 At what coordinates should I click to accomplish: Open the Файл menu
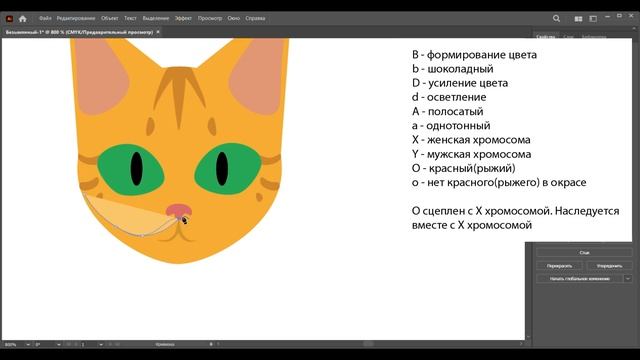[x=45, y=18]
